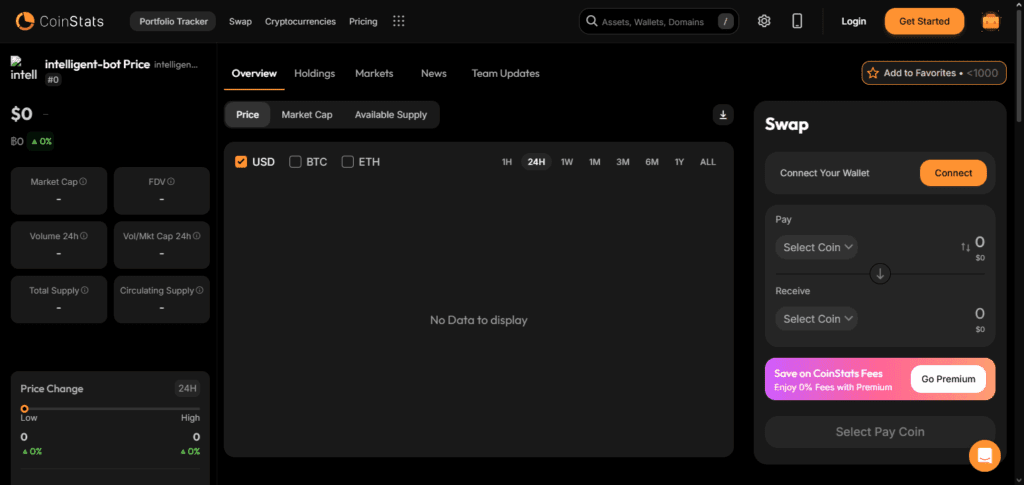
Task: Select the ALL time range
Action: 708,162
